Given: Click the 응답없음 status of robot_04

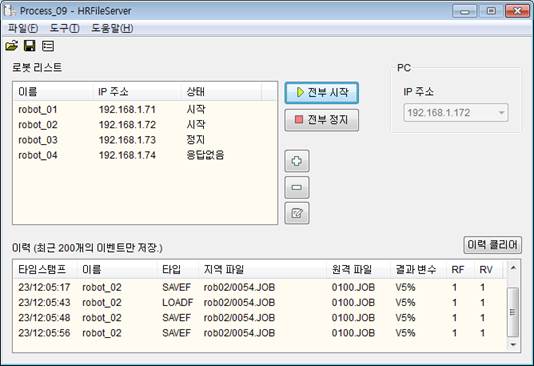Looking at the screenshot, I should (205, 155).
